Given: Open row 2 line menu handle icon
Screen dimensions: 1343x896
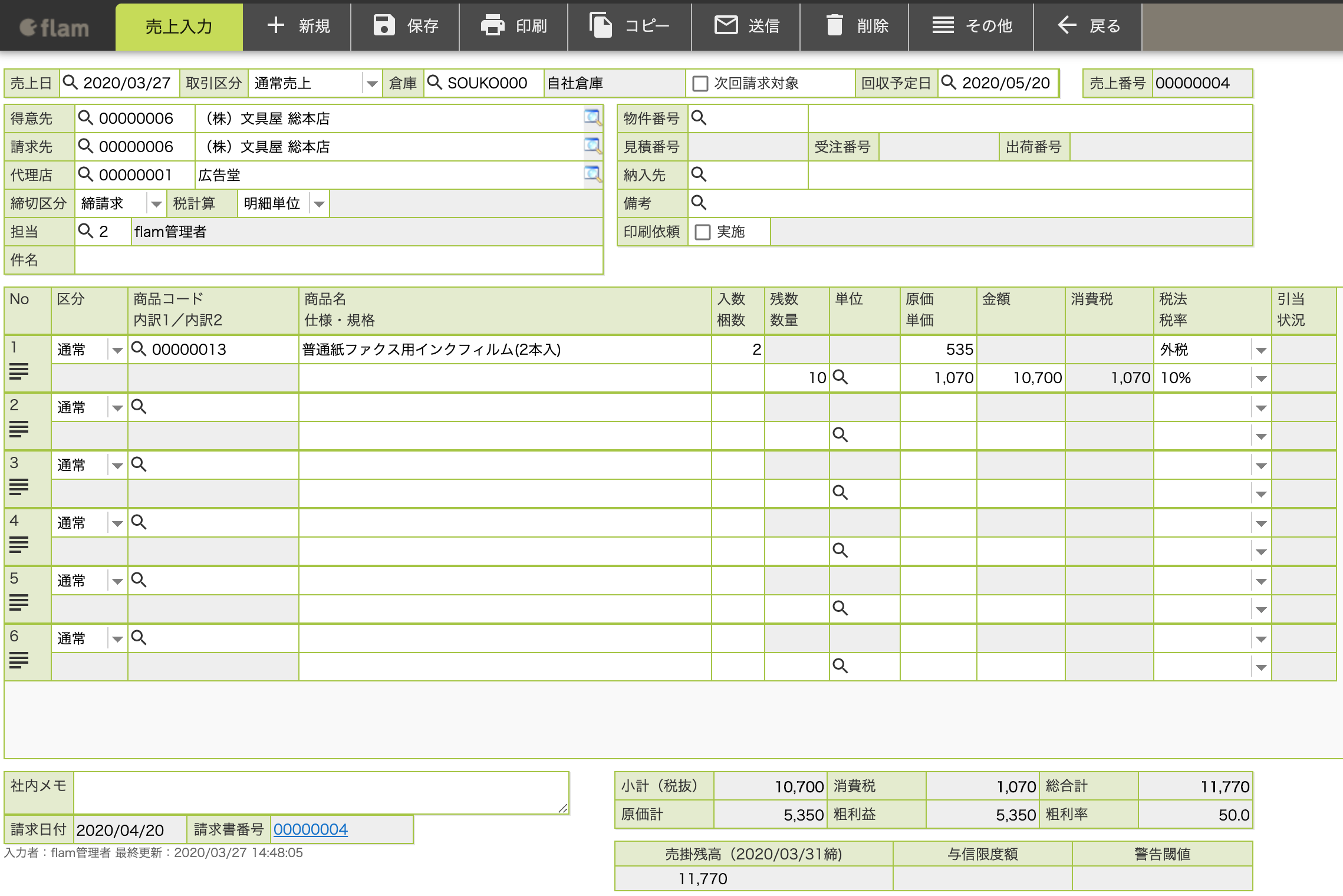Looking at the screenshot, I should pos(19,429).
